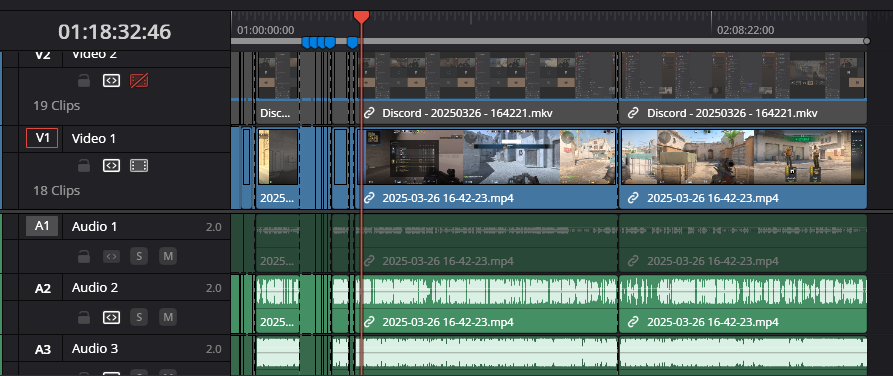Select the A1 destination control
The width and height of the screenshot is (893, 376).
pos(42,227)
